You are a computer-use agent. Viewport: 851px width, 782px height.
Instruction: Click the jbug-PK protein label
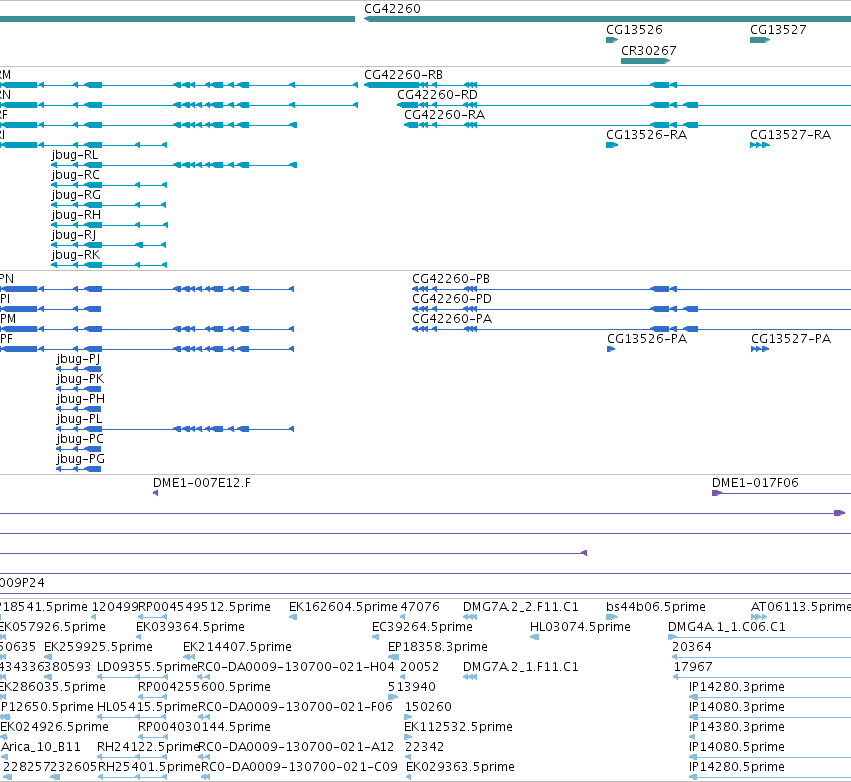click(x=80, y=379)
